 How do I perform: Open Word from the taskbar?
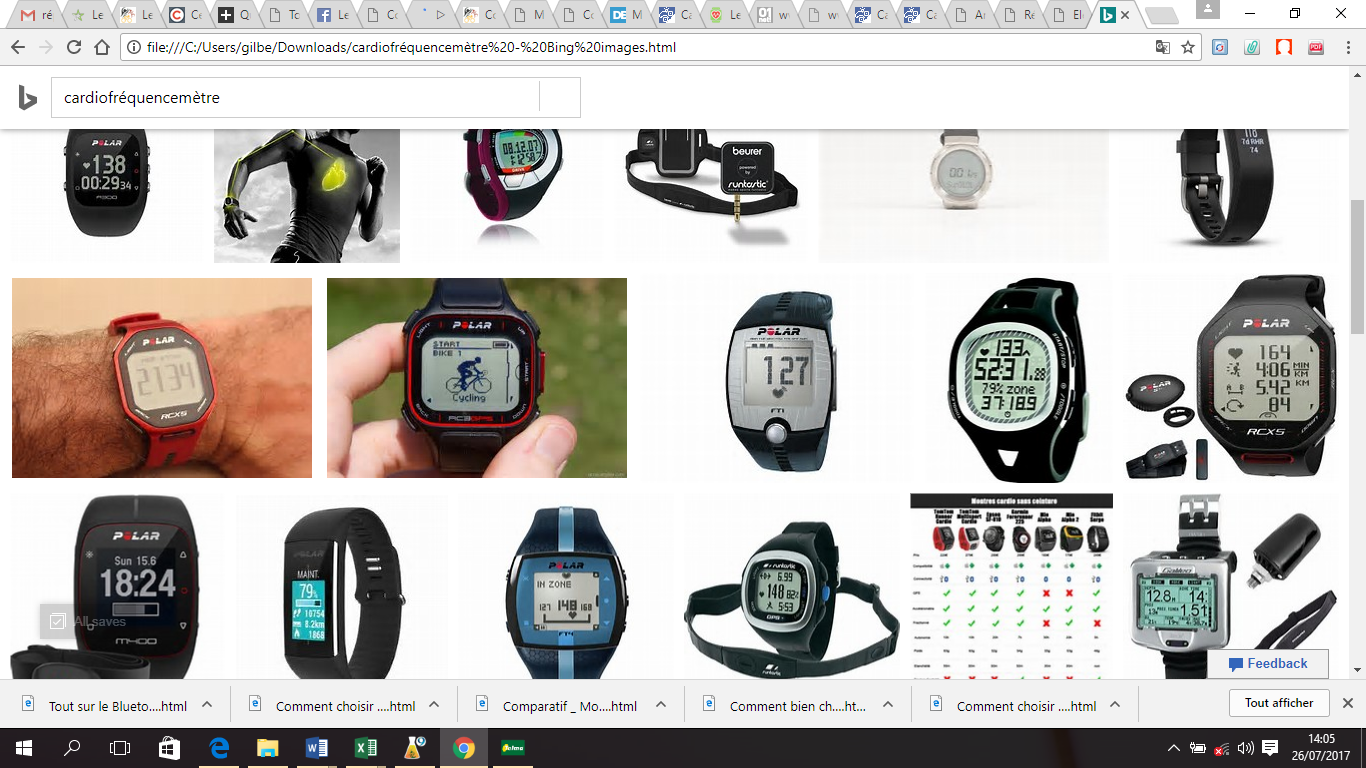click(316, 748)
